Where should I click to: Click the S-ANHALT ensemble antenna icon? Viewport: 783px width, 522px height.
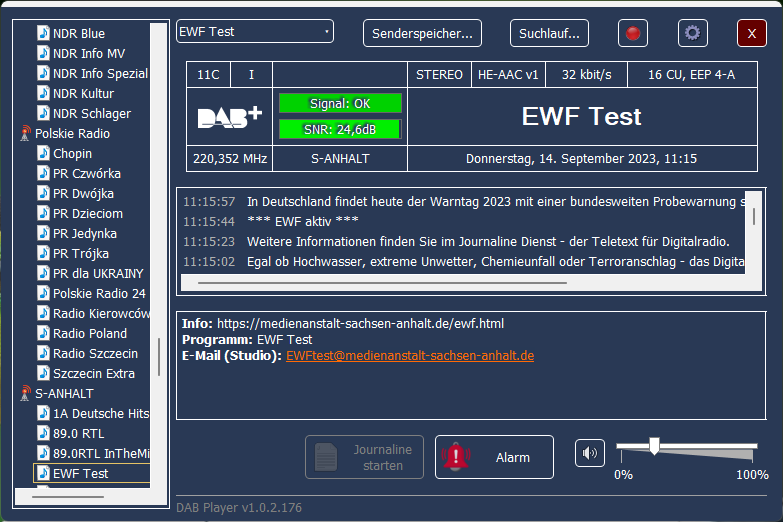point(25,393)
